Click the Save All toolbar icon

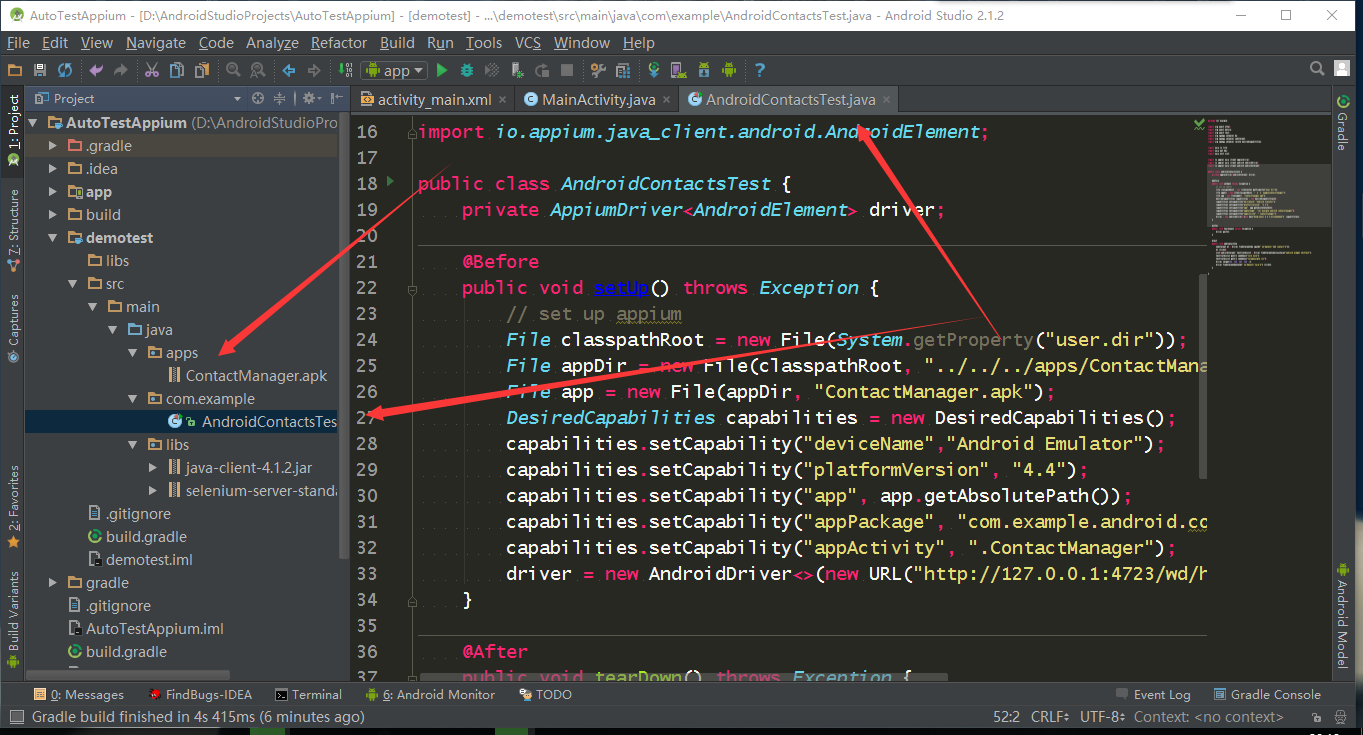[40, 70]
